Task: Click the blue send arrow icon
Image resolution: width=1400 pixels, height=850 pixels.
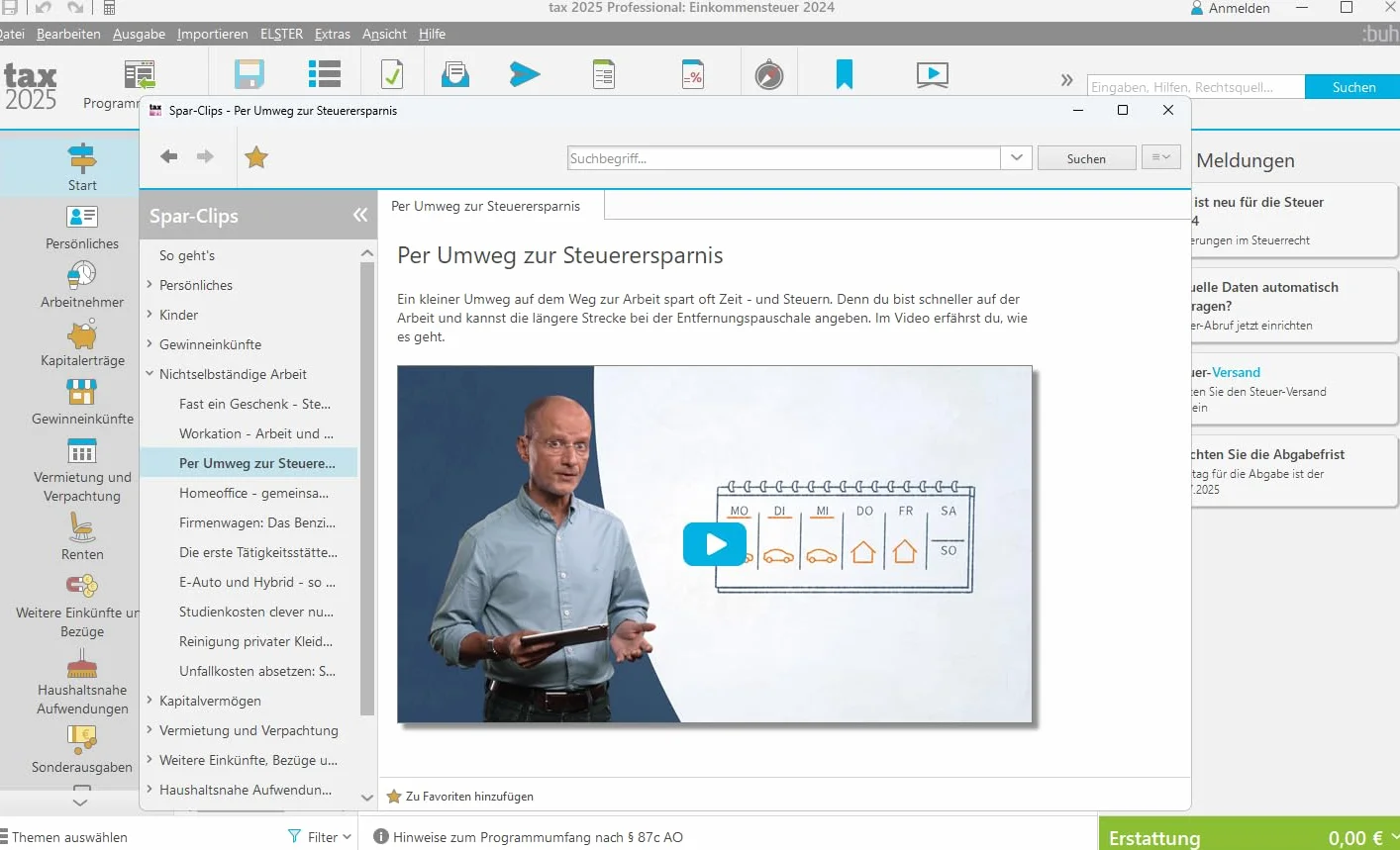Action: [x=525, y=74]
